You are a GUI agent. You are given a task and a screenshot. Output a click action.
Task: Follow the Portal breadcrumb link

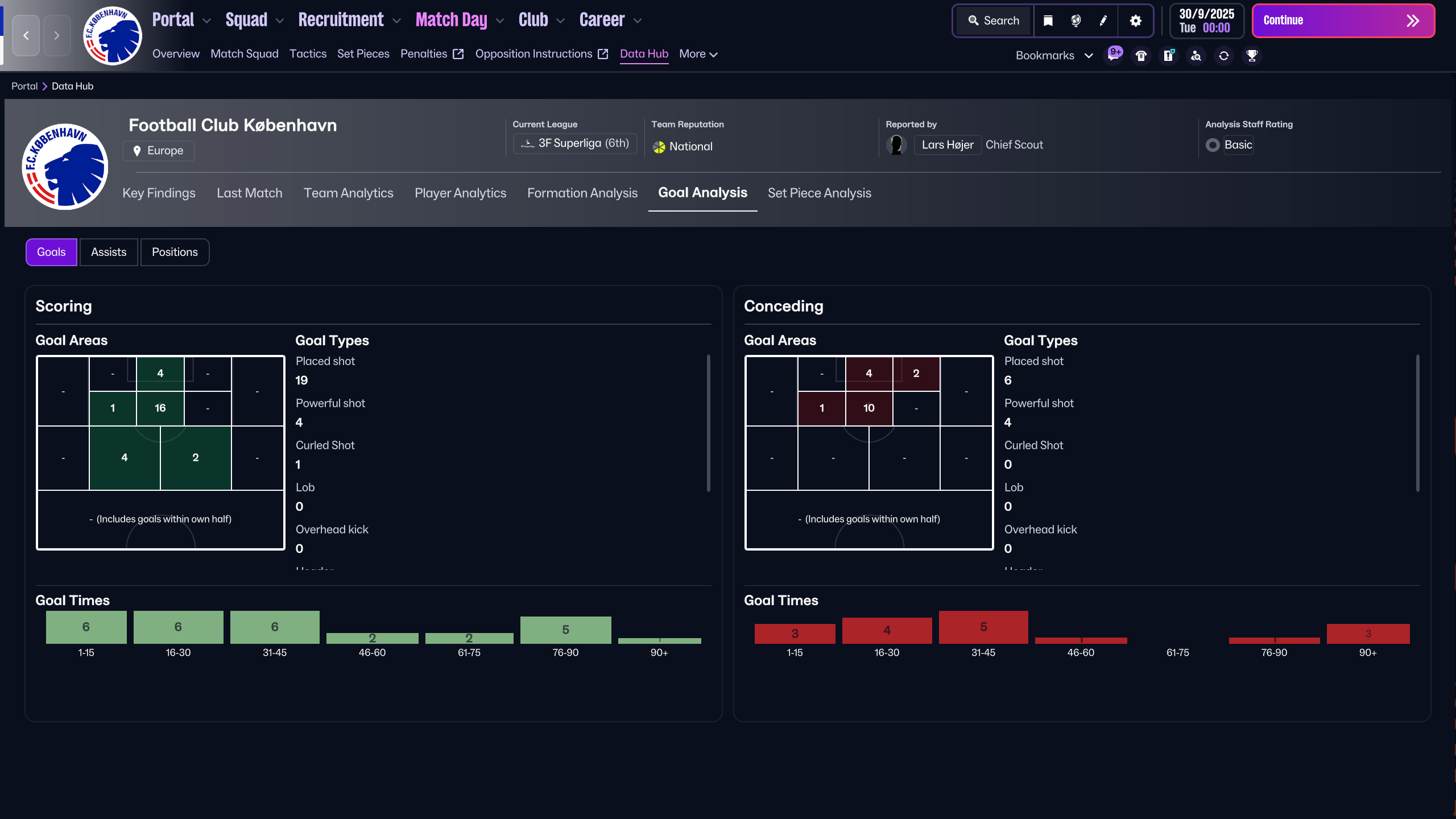(24, 86)
